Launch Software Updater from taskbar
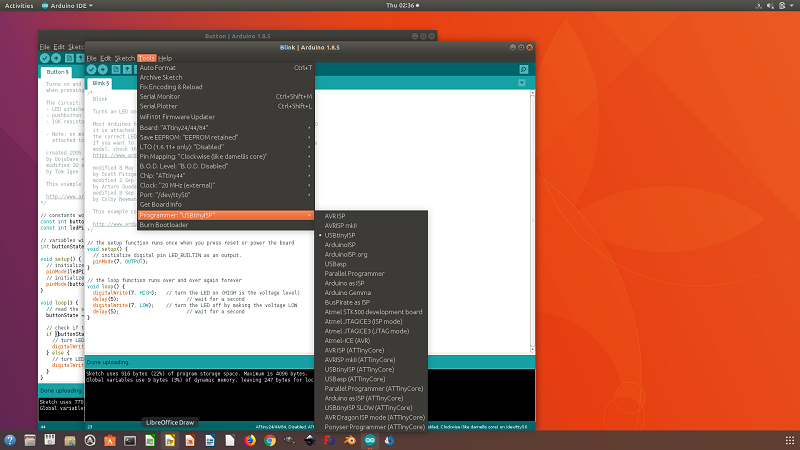Image resolution: width=800 pixels, height=450 pixels. (90, 440)
